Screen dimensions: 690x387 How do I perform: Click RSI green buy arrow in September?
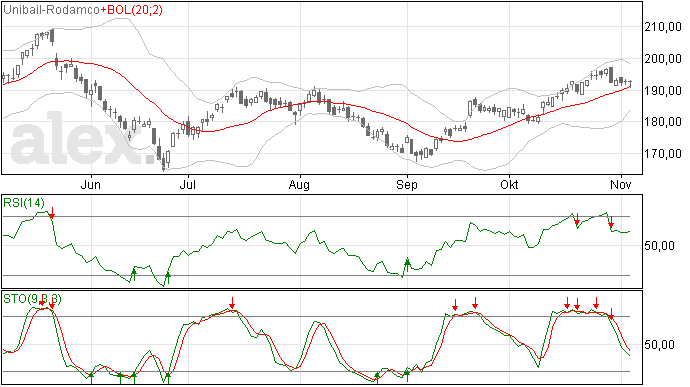407,265
